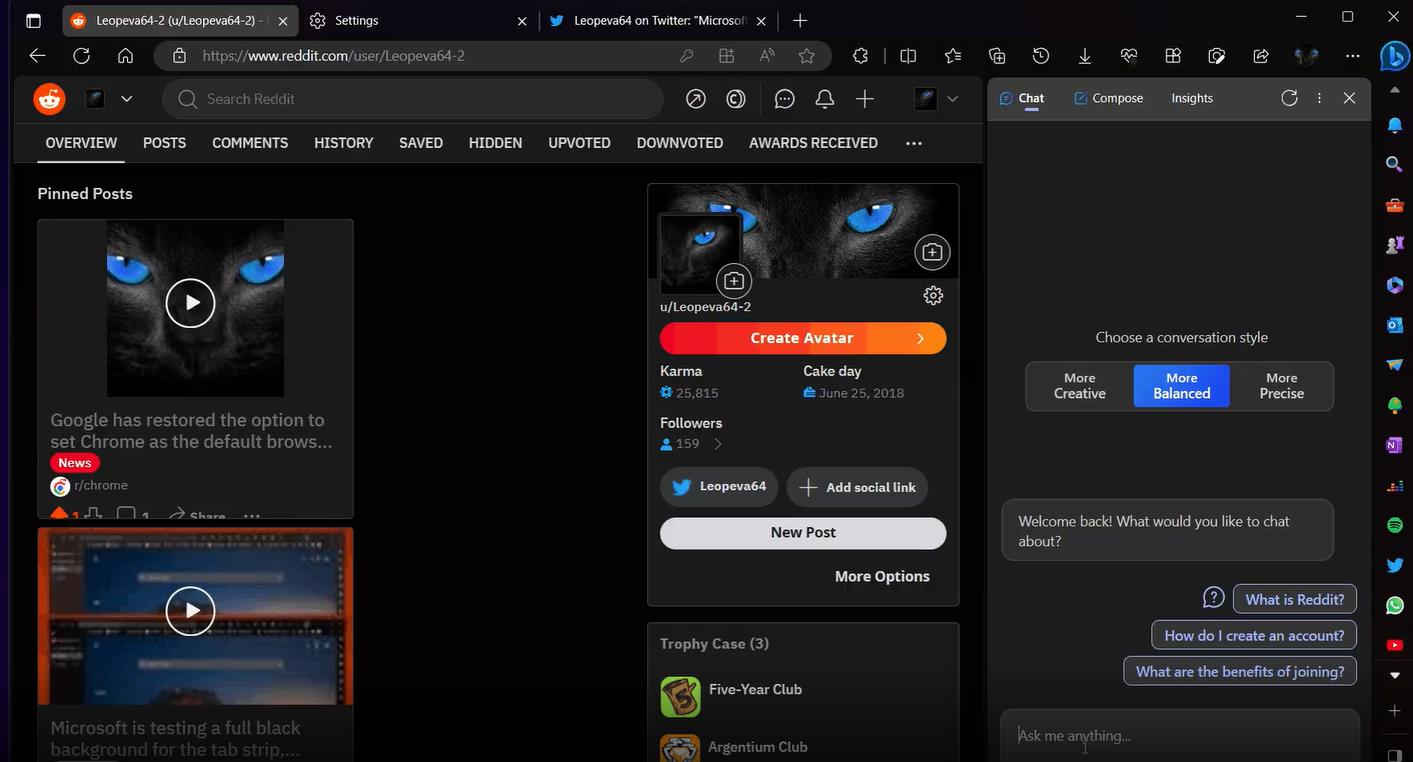The image size is (1413, 762).
Task: Refresh the Bing chat panel
Action: click(1289, 98)
